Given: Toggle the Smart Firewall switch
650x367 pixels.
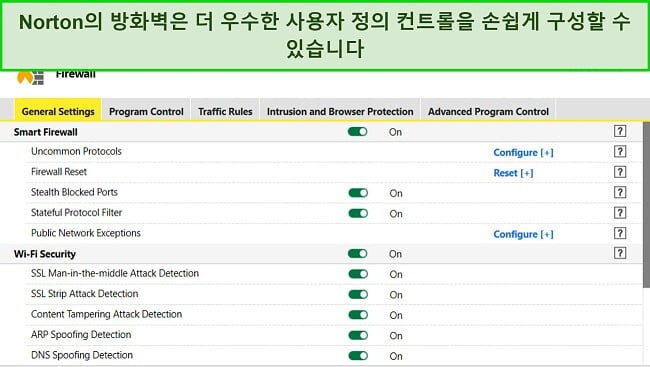Looking at the screenshot, I should (357, 132).
